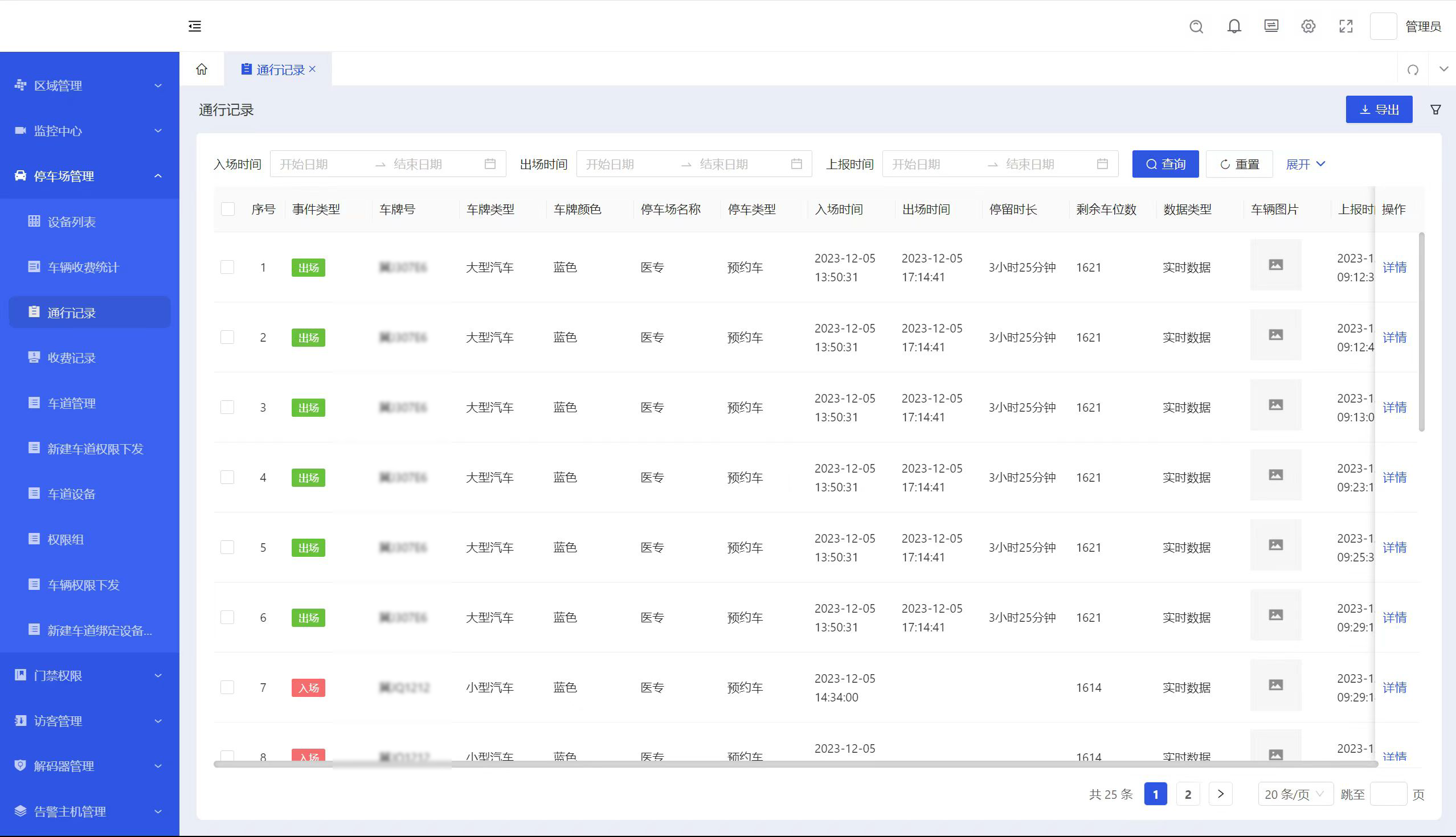View vehicle image thumbnail in row 1
Screen dimensions: 1456x837
[x=1275, y=265]
